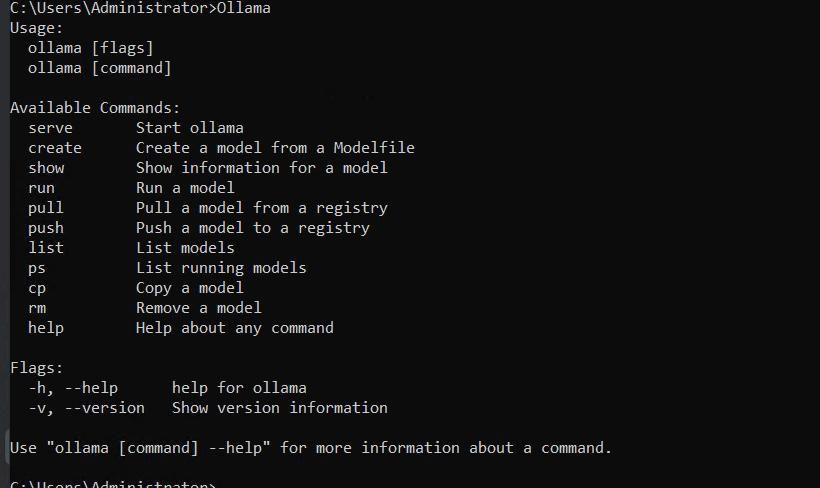Click the bottom command prompt line
Image resolution: width=820 pixels, height=488 pixels.
click(112, 484)
